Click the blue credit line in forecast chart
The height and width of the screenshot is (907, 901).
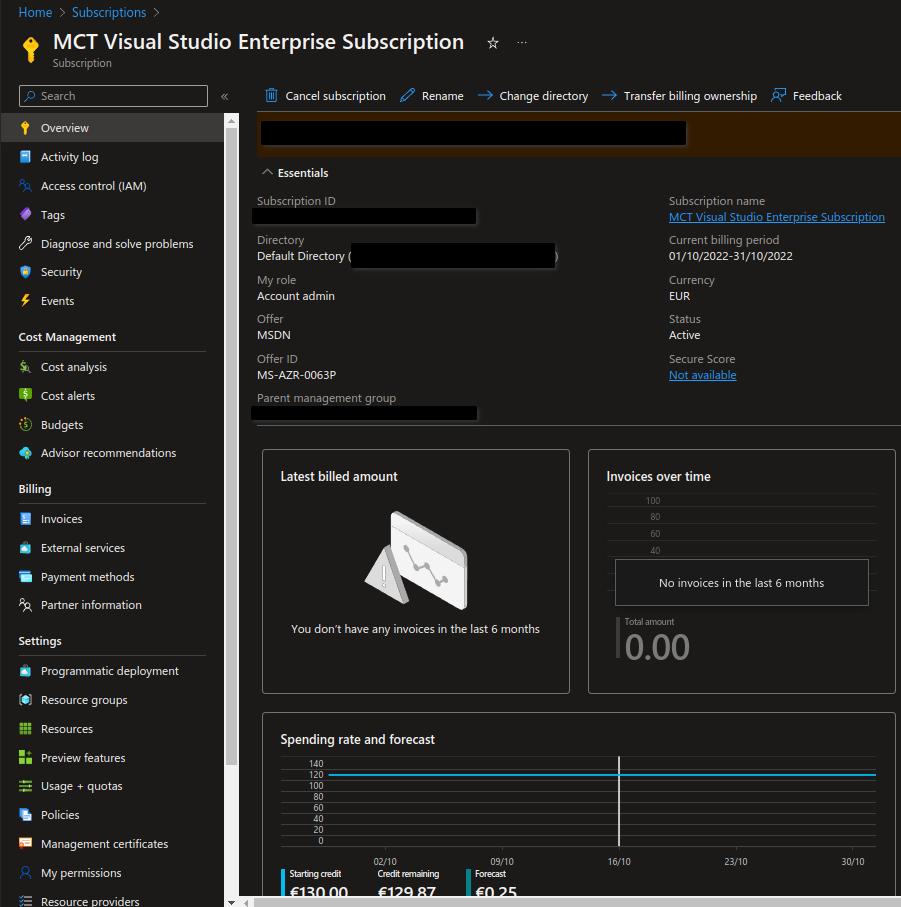point(601,775)
